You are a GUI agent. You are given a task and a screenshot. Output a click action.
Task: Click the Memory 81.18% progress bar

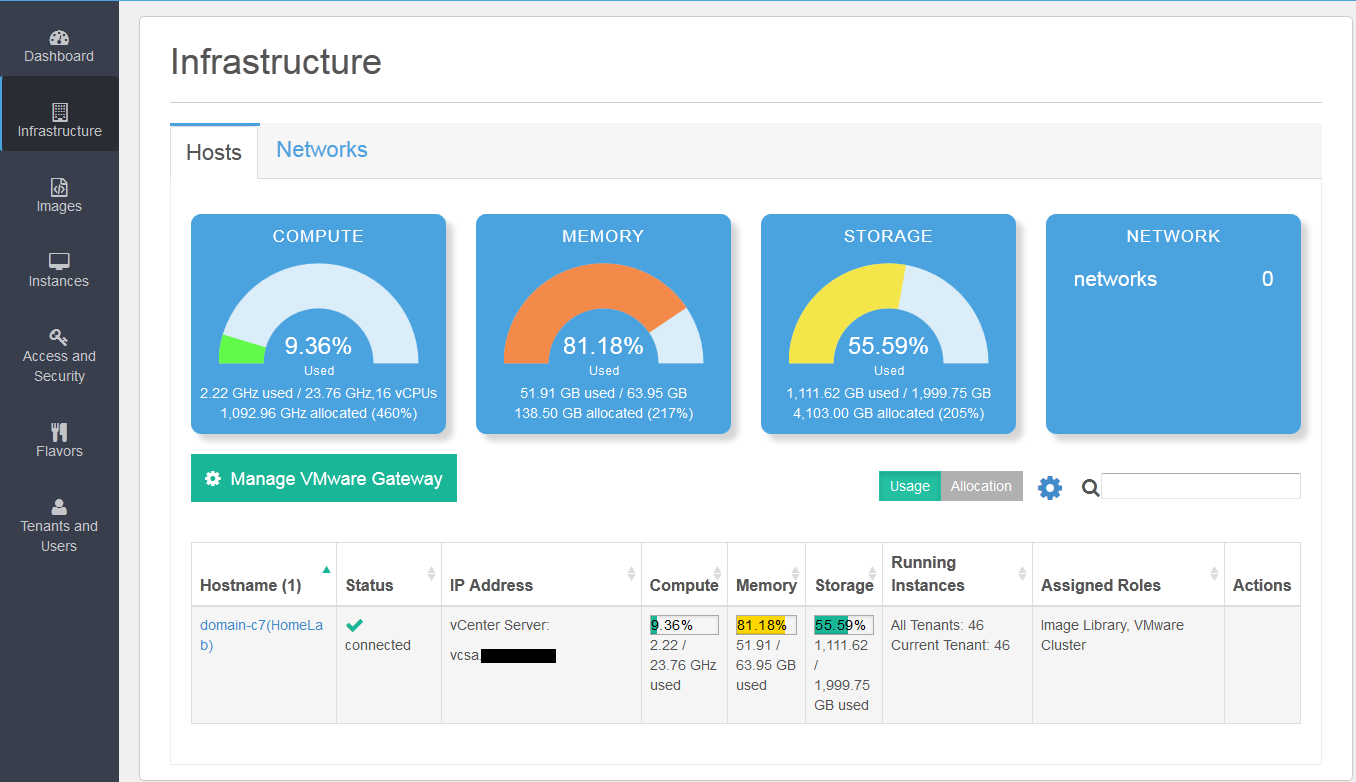pos(766,625)
